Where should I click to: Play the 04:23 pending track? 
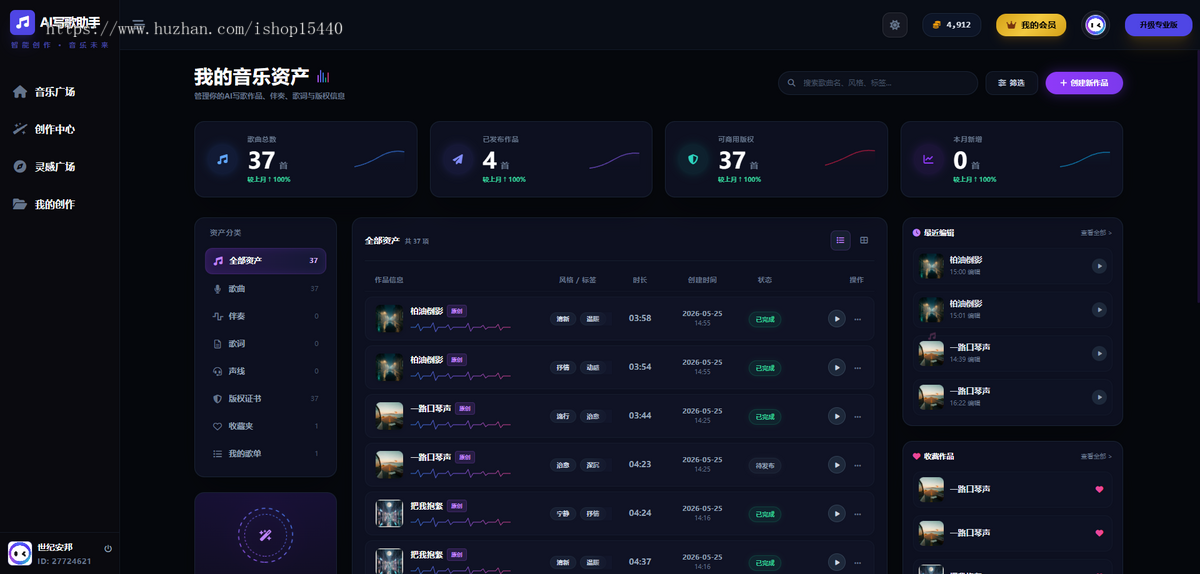[x=837, y=464]
